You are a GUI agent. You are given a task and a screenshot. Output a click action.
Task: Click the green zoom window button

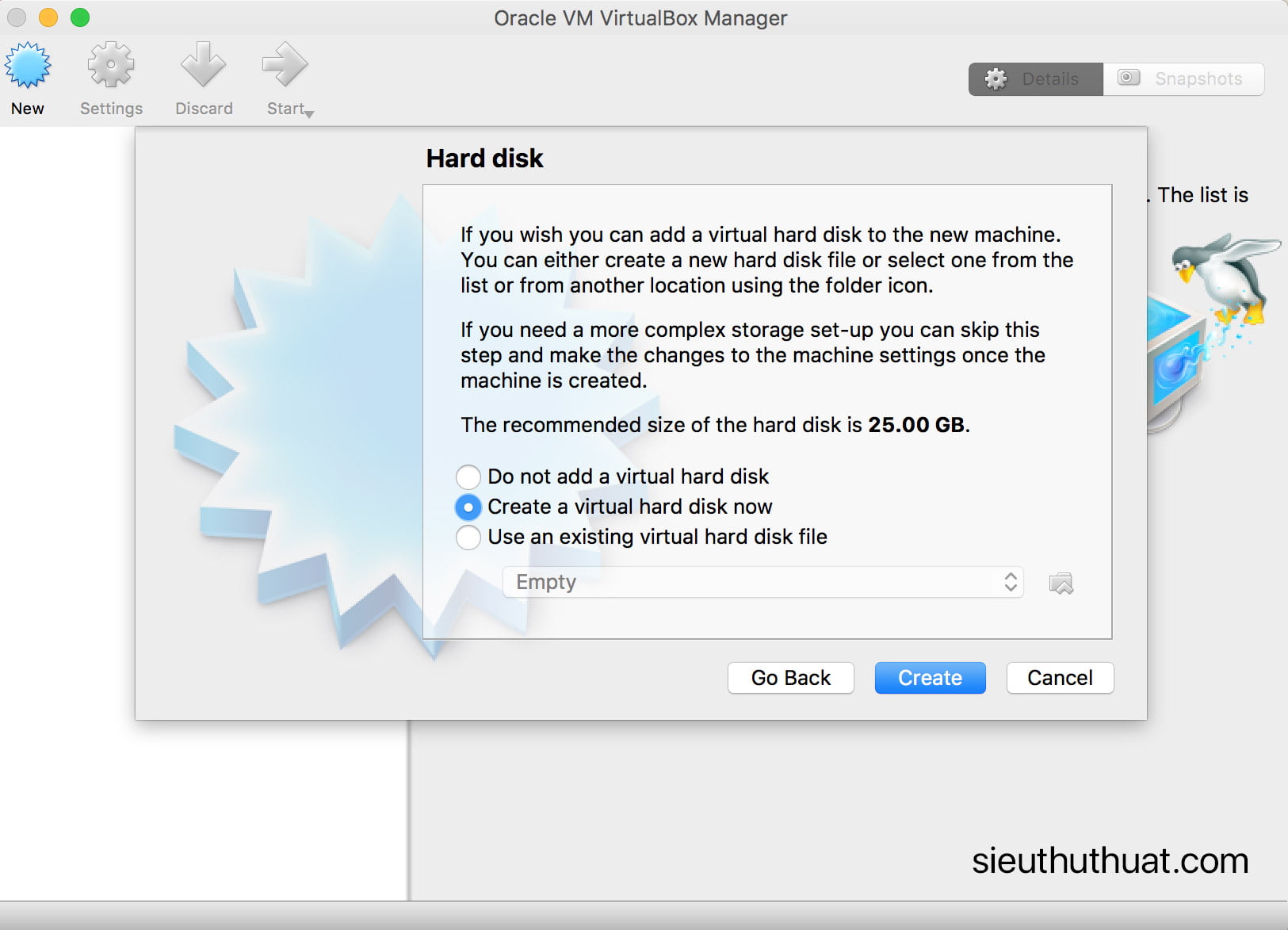click(80, 17)
